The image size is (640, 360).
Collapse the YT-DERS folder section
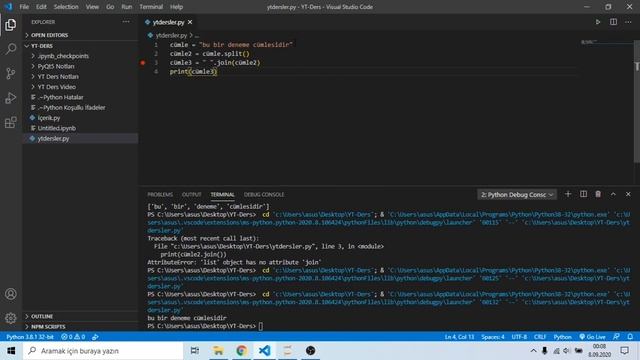click(x=80, y=46)
